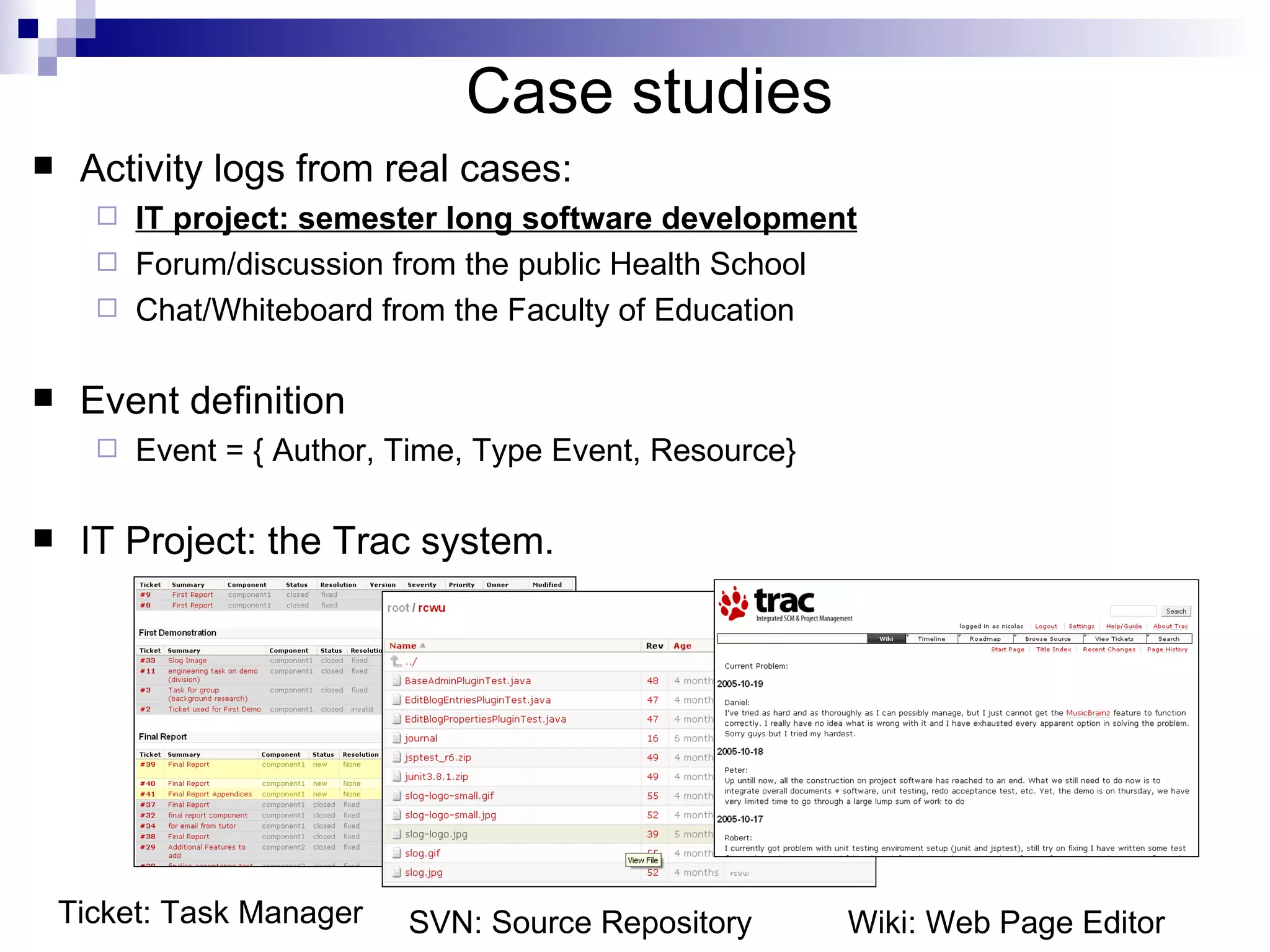Viewport: 1270px width, 952px height.
Task: Open the Wiki tab in Trac
Action: pyautogui.click(x=886, y=638)
